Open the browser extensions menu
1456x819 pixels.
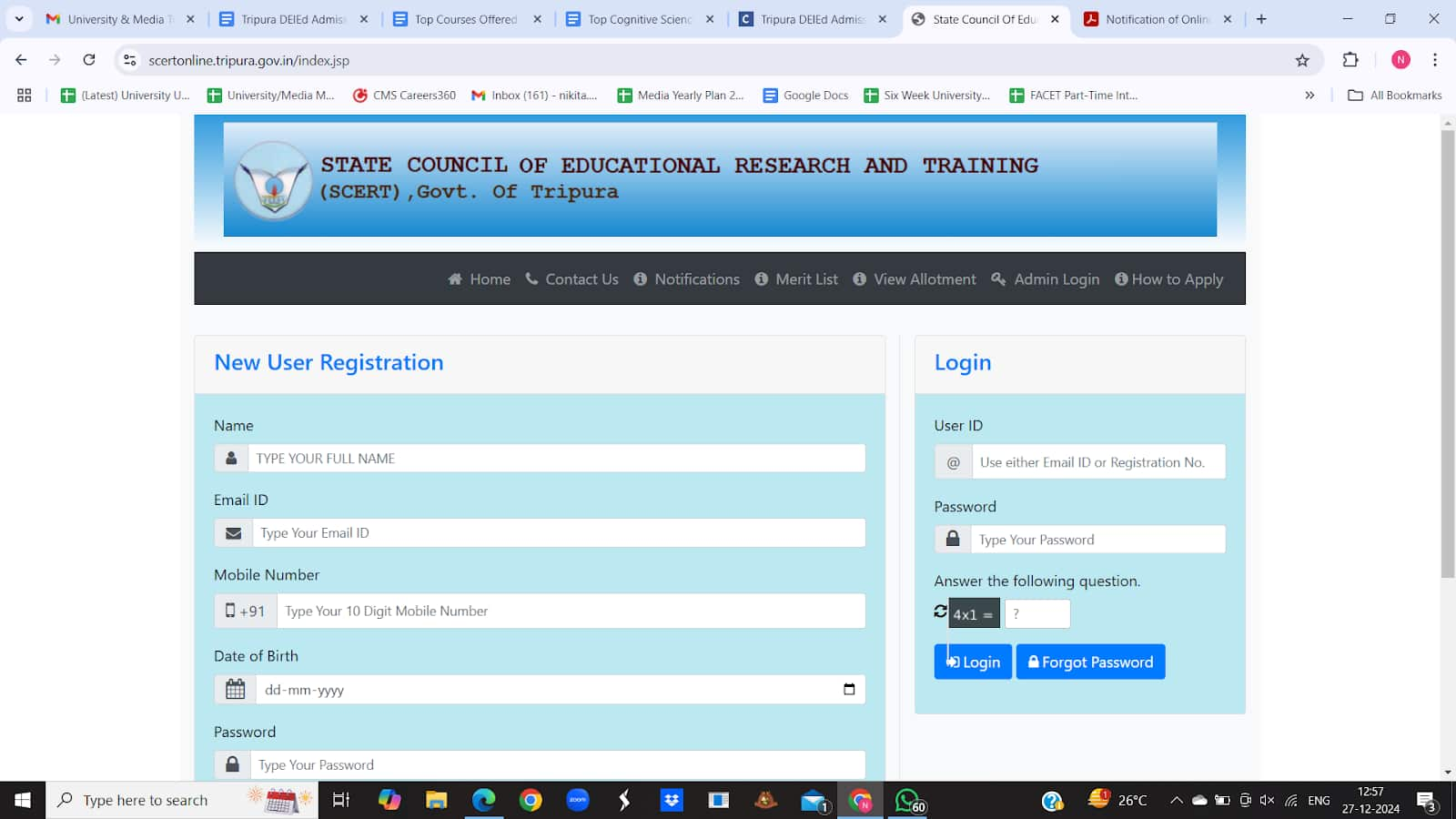[1350, 60]
